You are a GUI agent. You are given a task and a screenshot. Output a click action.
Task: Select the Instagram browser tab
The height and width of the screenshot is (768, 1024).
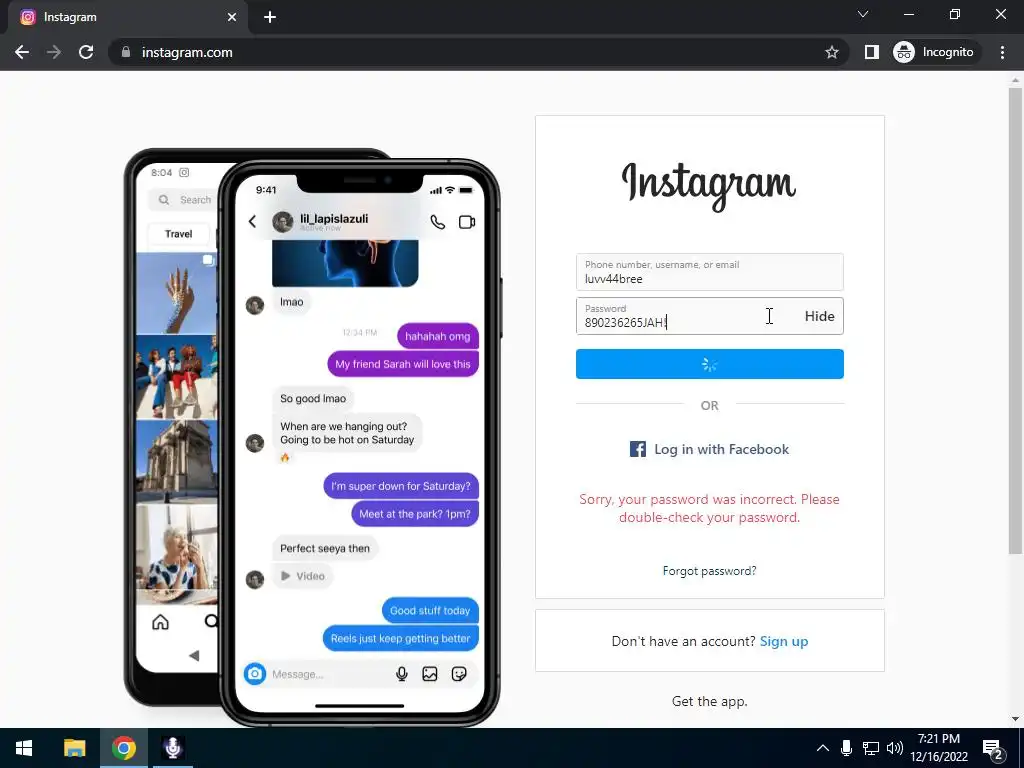[127, 17]
